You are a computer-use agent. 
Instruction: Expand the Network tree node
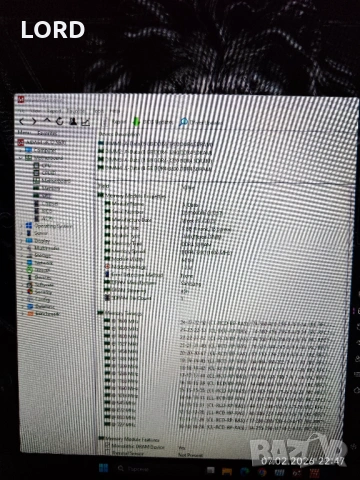[22, 263]
